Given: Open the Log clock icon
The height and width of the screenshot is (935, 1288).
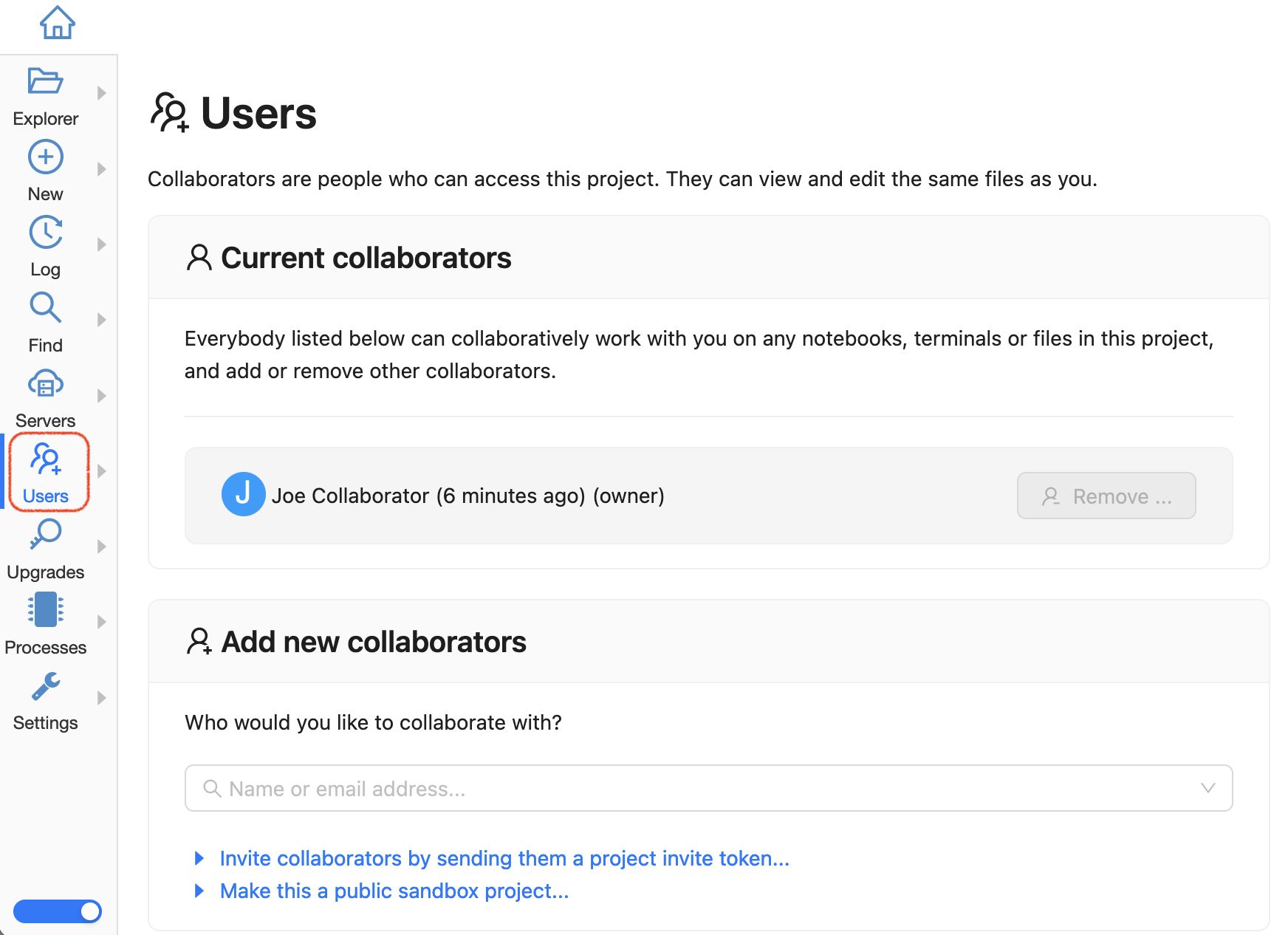Looking at the screenshot, I should pyautogui.click(x=45, y=233).
